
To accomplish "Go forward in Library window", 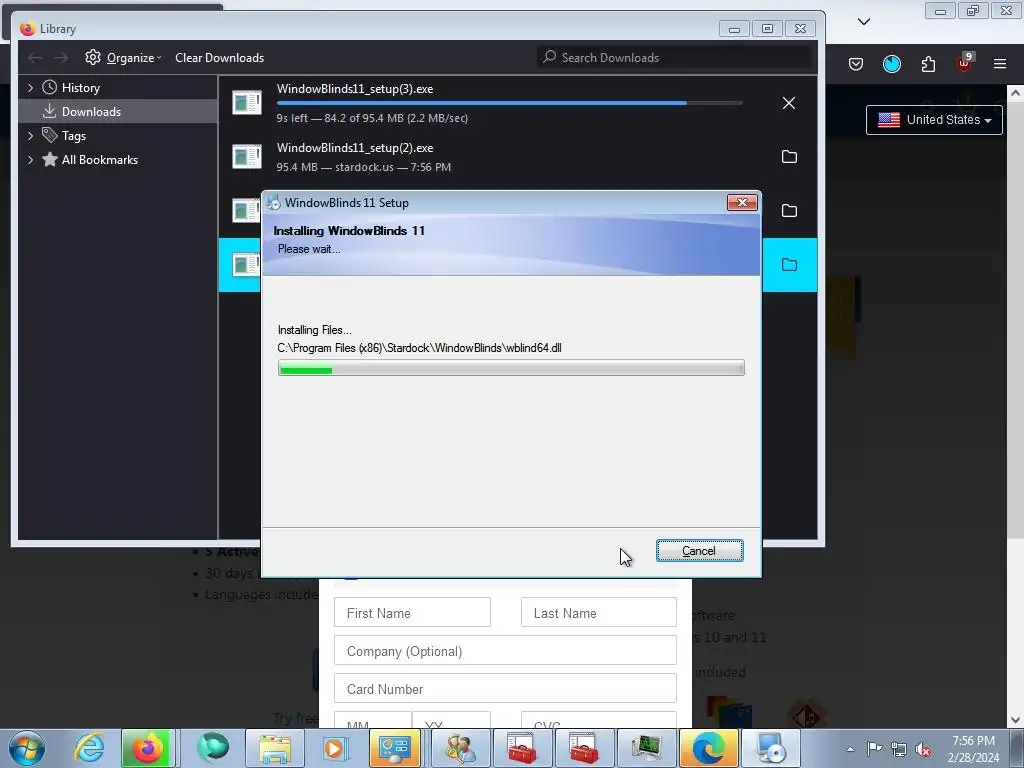I will [61, 58].
